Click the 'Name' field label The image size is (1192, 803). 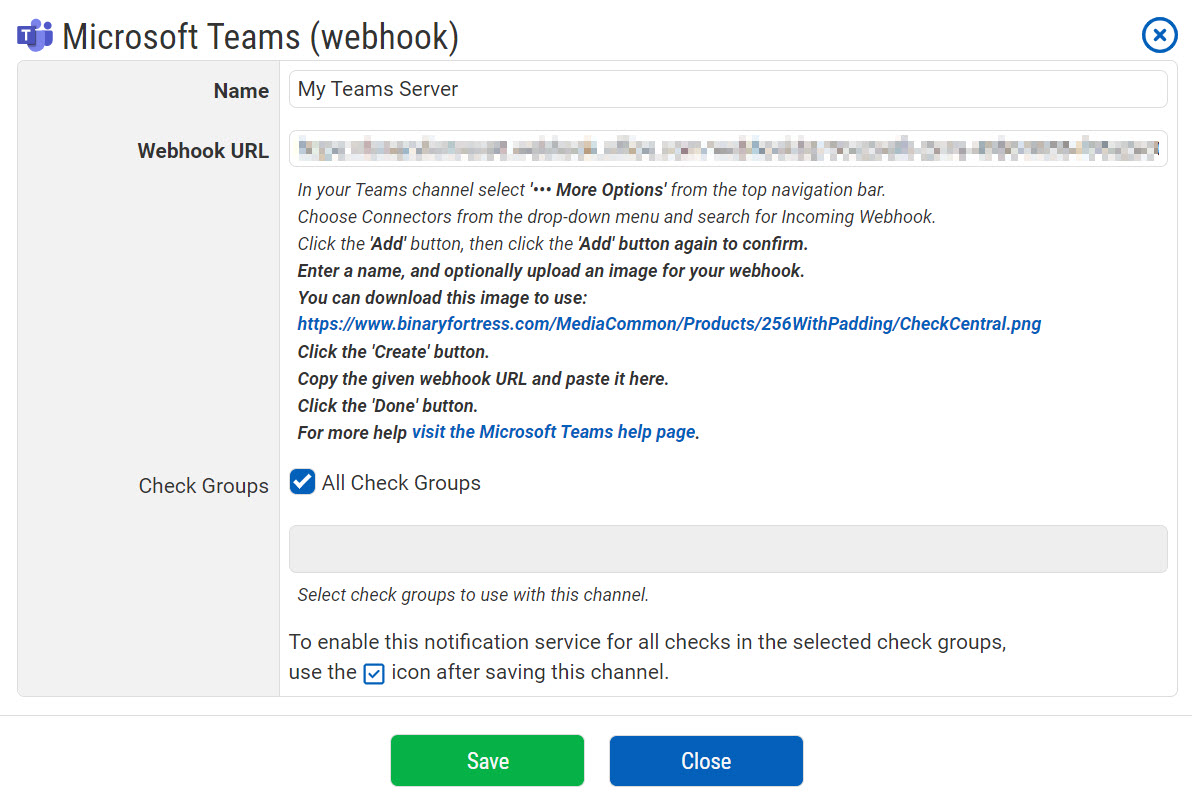[241, 91]
